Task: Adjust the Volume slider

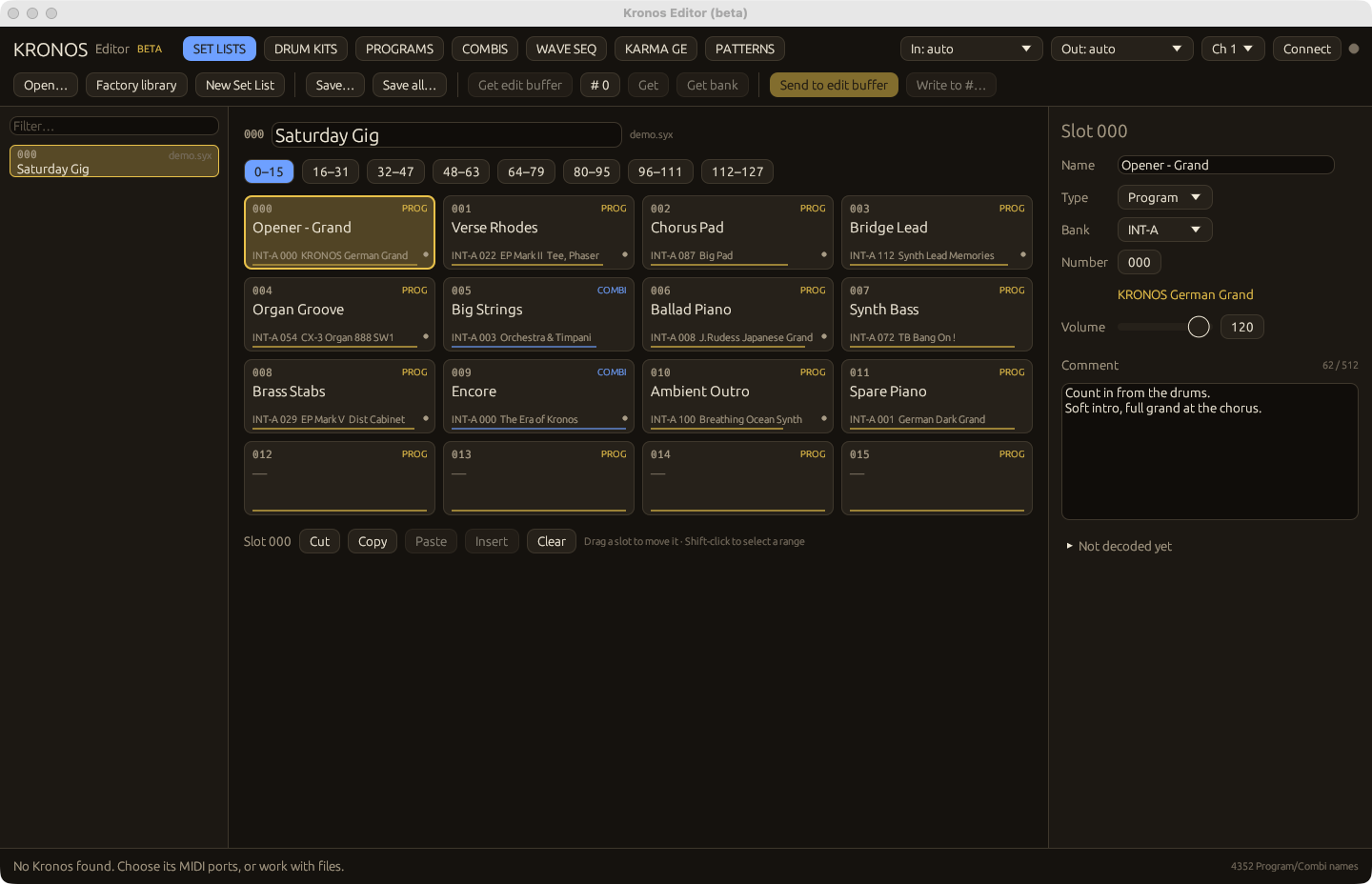Action: pos(1163,327)
